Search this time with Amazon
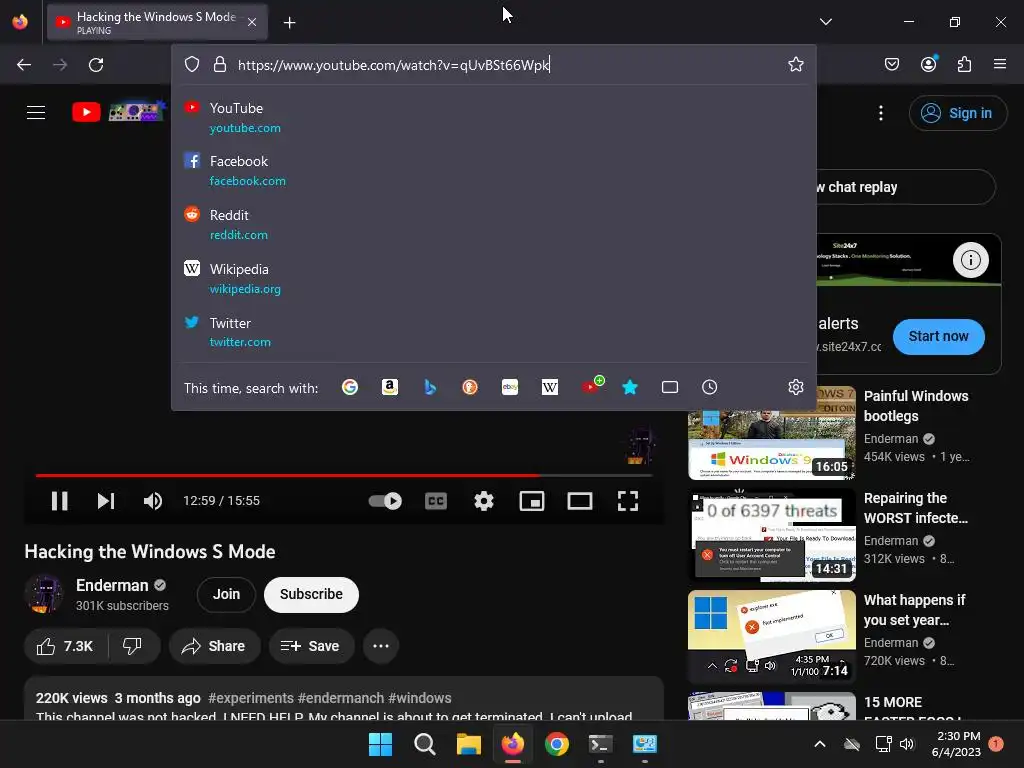Viewport: 1024px width, 768px height. [390, 387]
